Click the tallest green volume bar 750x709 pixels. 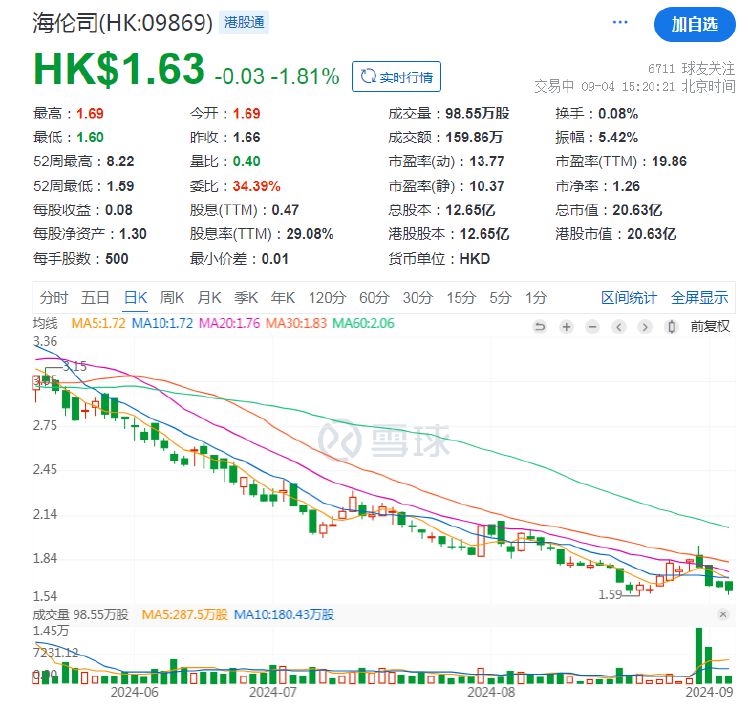pos(698,655)
